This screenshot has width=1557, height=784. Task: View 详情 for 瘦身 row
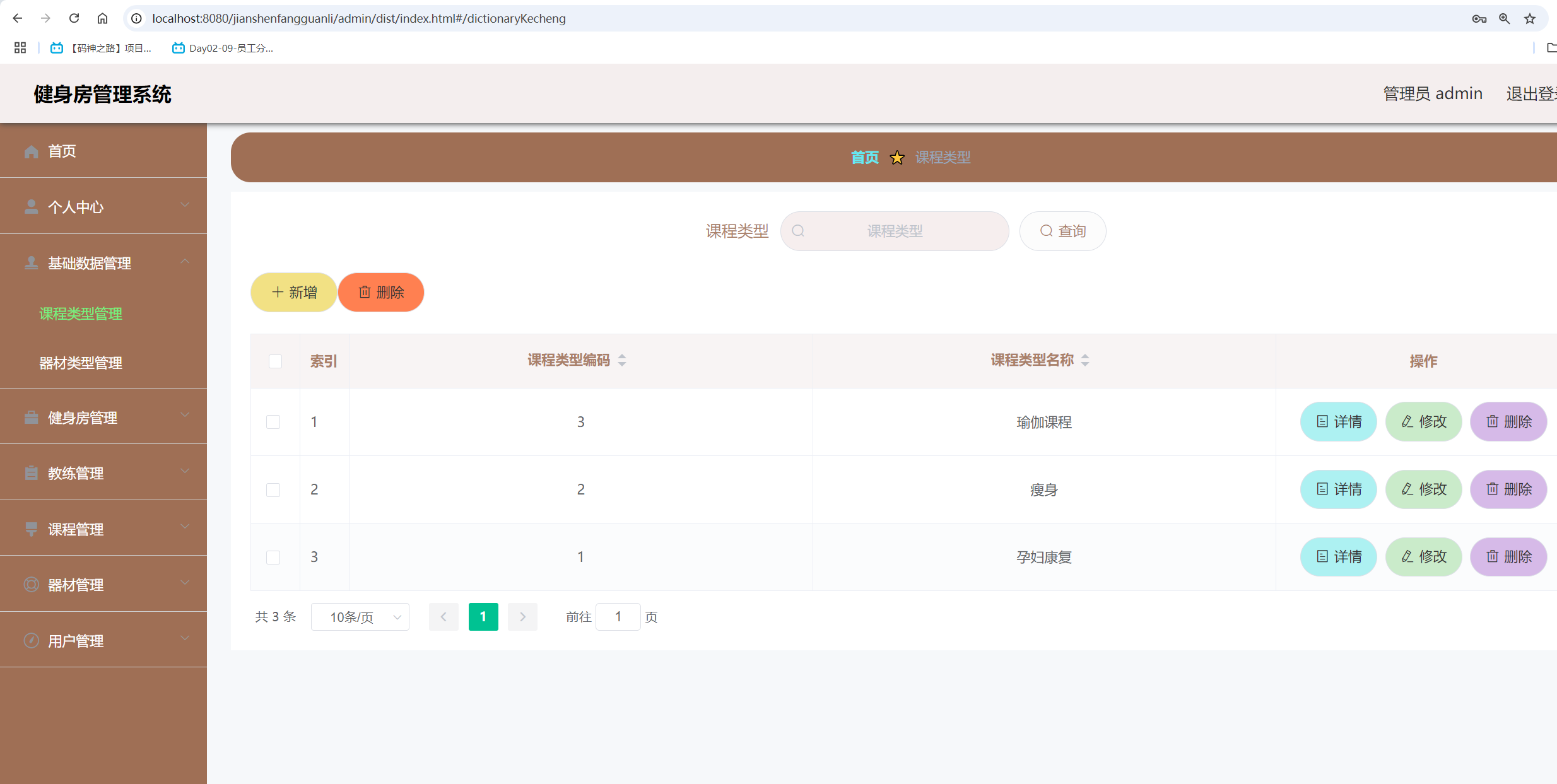tap(1339, 489)
